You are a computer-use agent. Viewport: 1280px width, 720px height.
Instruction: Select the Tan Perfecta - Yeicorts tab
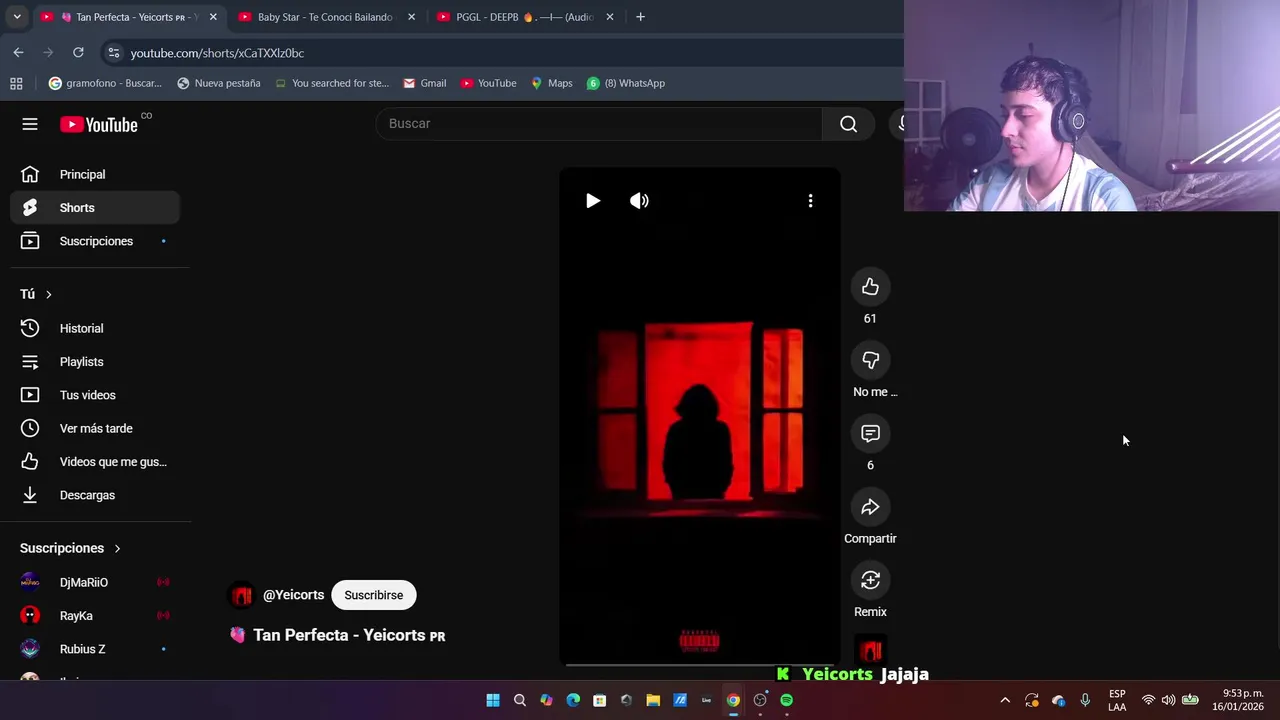coord(129,17)
